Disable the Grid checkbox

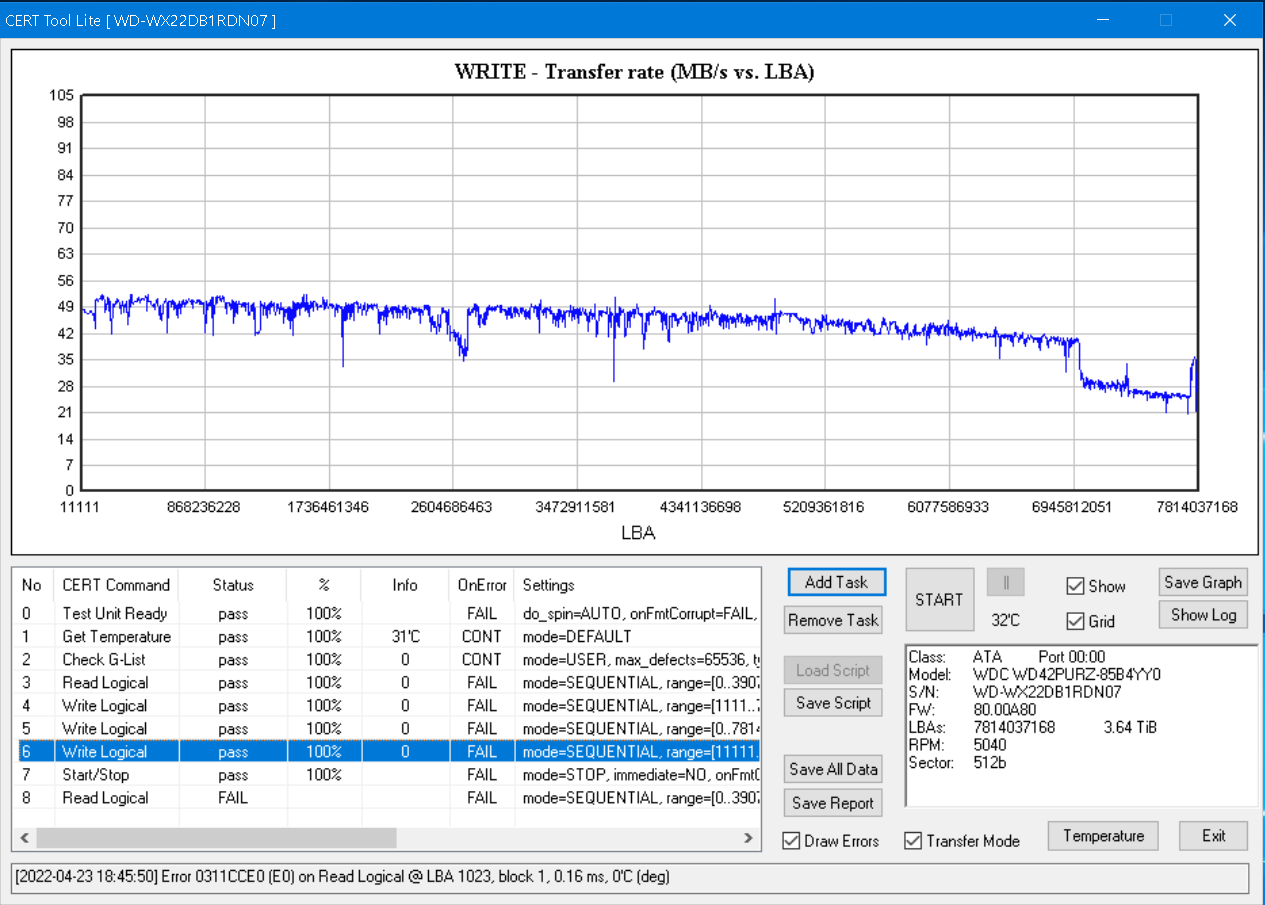click(x=1076, y=621)
